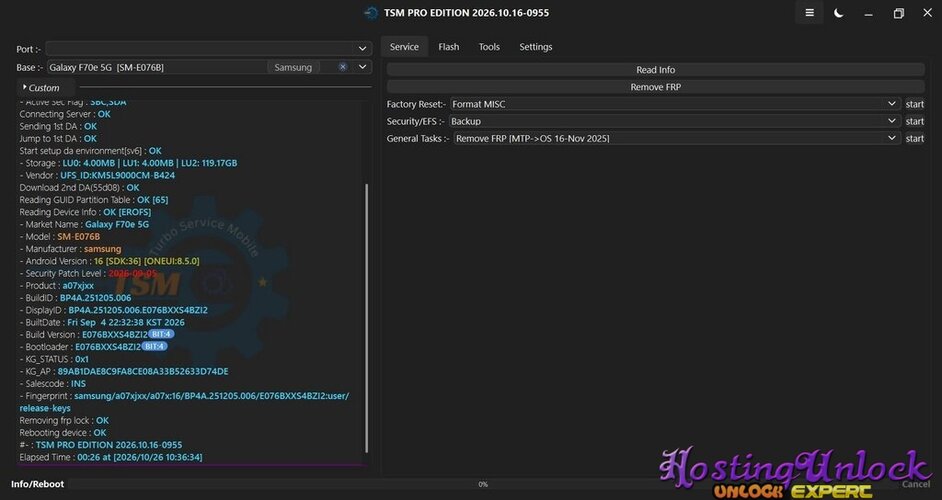Click the Info/Reboot button
The image size is (942, 500).
[x=37, y=484]
